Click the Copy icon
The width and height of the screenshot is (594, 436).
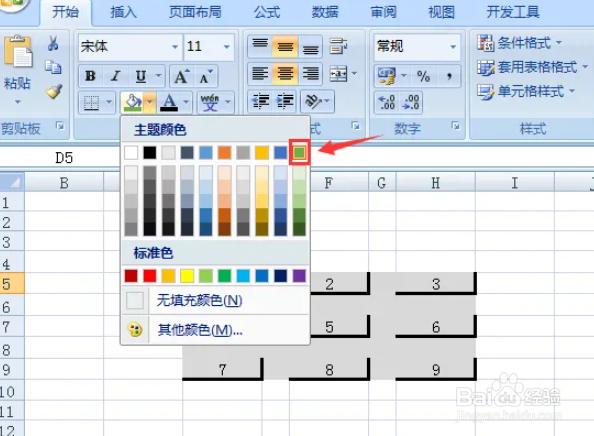[53, 67]
